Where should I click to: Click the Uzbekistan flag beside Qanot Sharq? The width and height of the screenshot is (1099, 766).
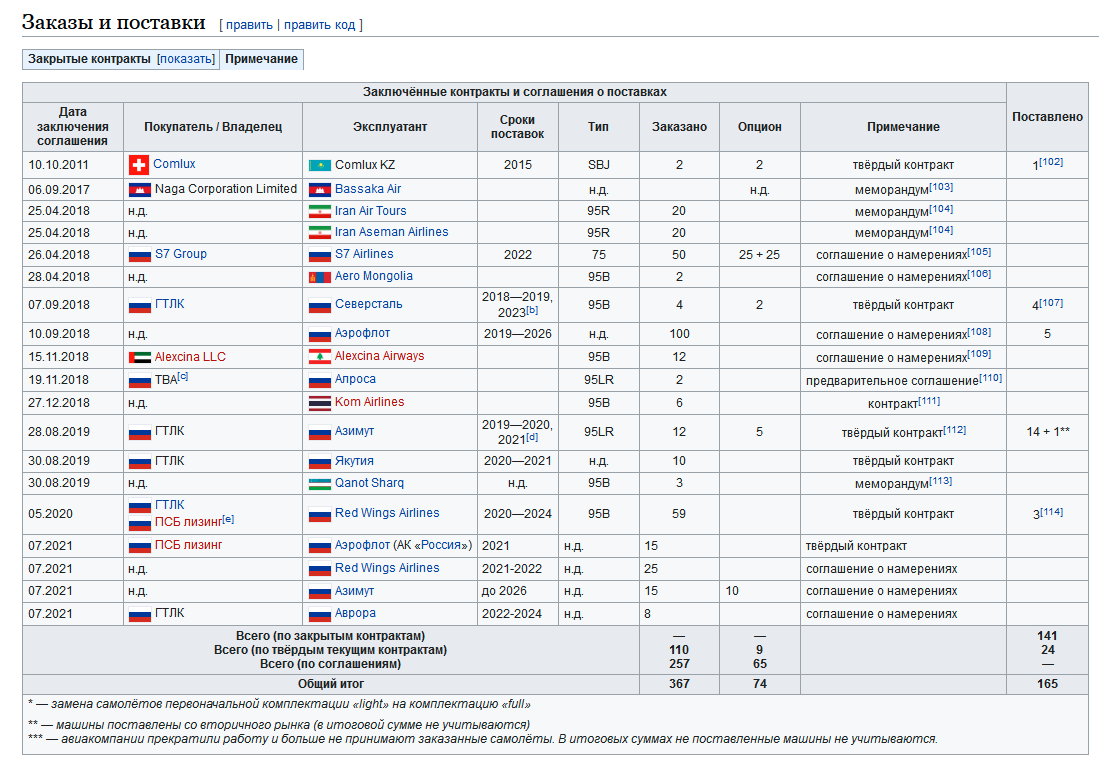point(320,484)
